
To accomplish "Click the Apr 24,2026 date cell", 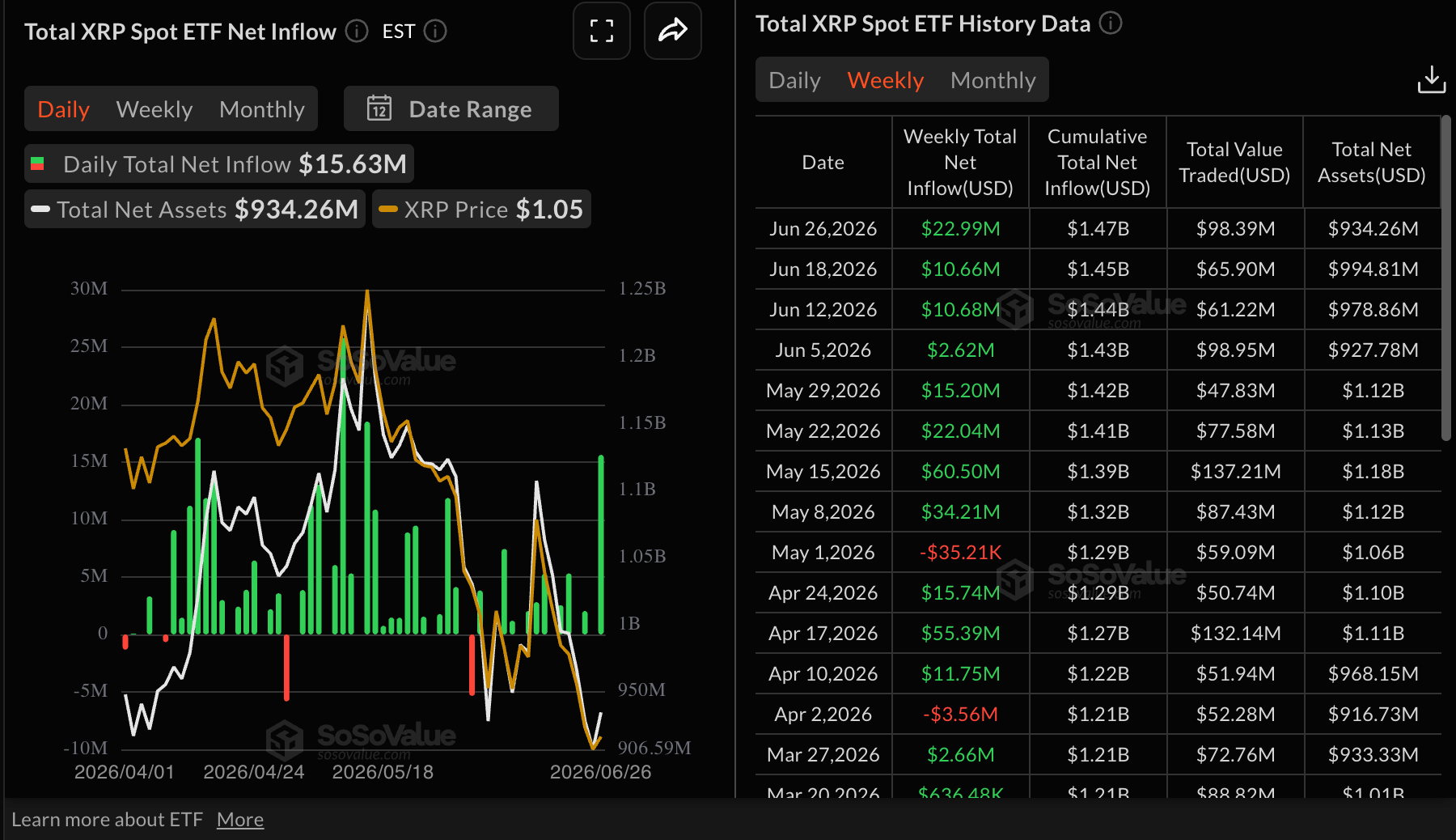I will point(823,593).
